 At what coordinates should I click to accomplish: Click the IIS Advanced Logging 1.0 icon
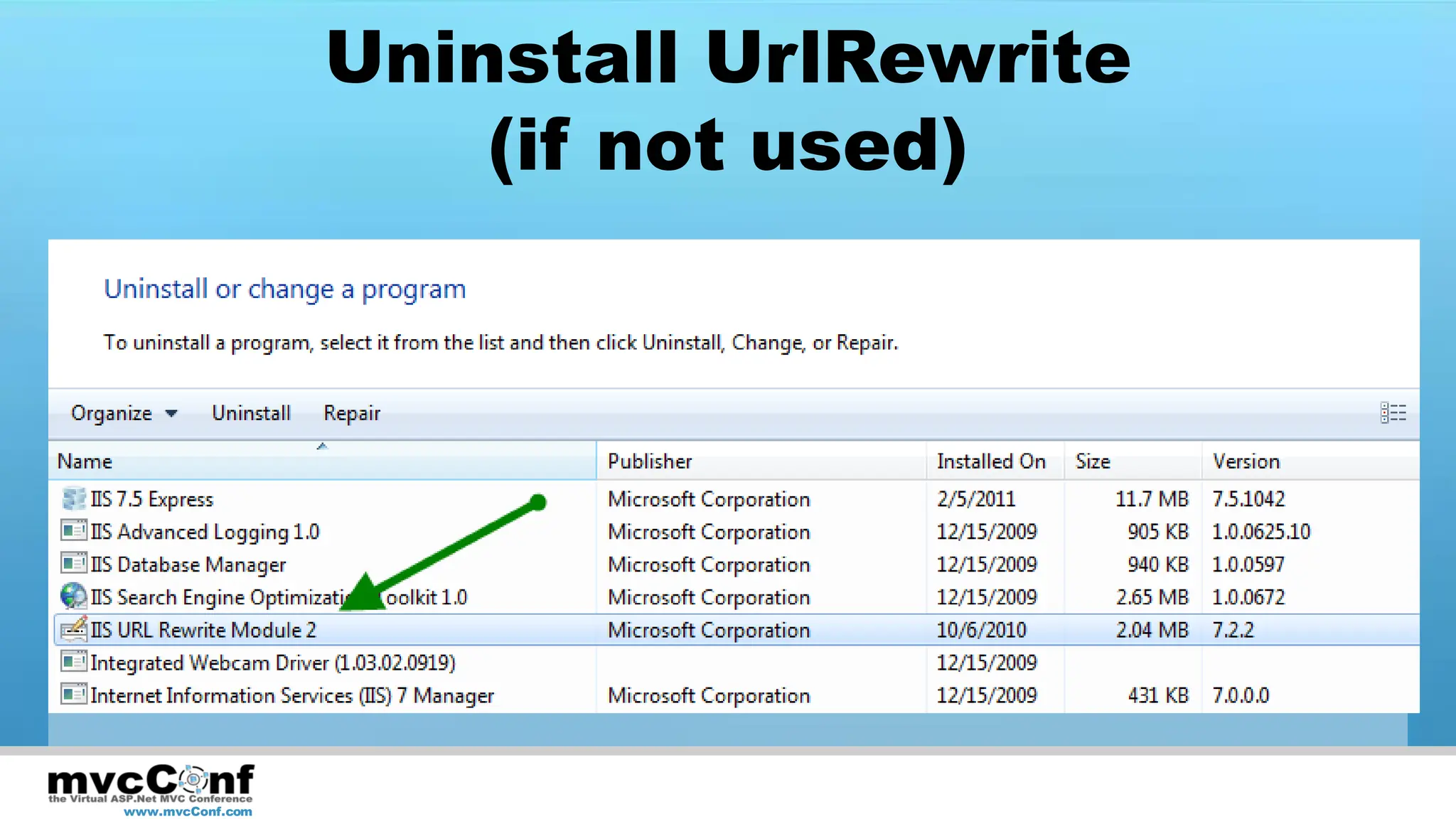pos(73,531)
